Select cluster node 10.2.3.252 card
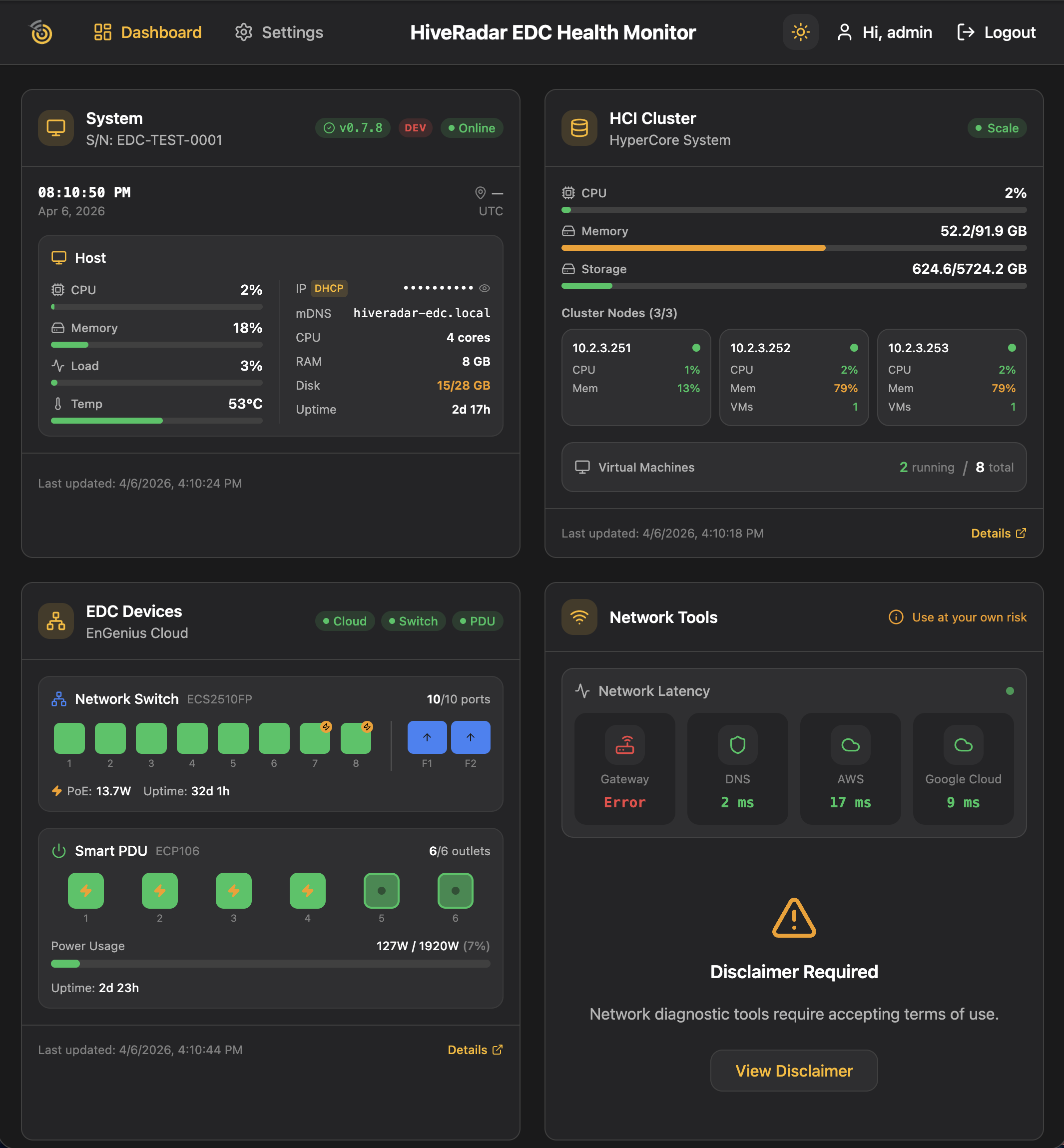The width and height of the screenshot is (1064, 1148). [794, 377]
